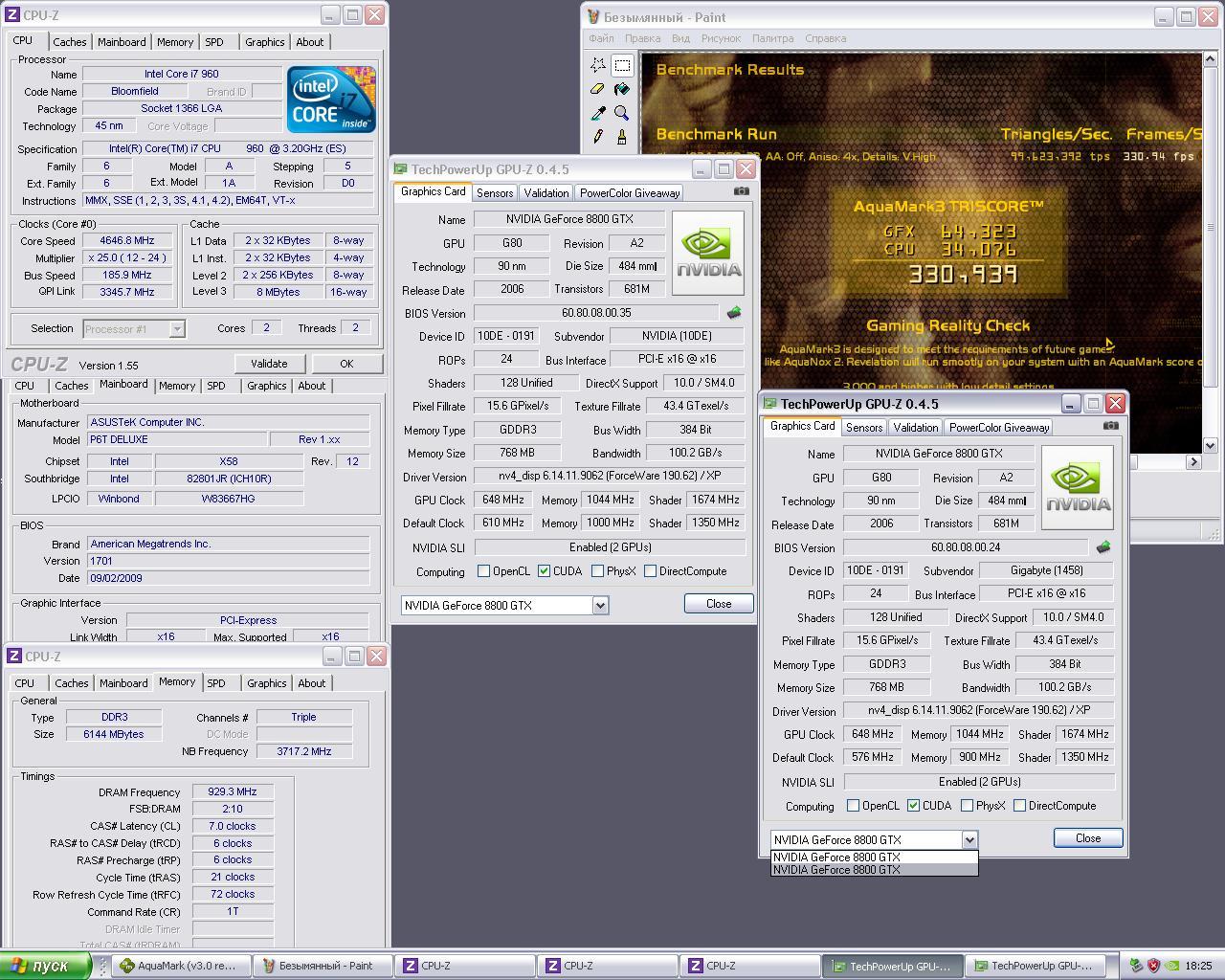Open the CPU-Z Selection Processor #1 dropdown
The image size is (1225, 980).
click(x=177, y=329)
